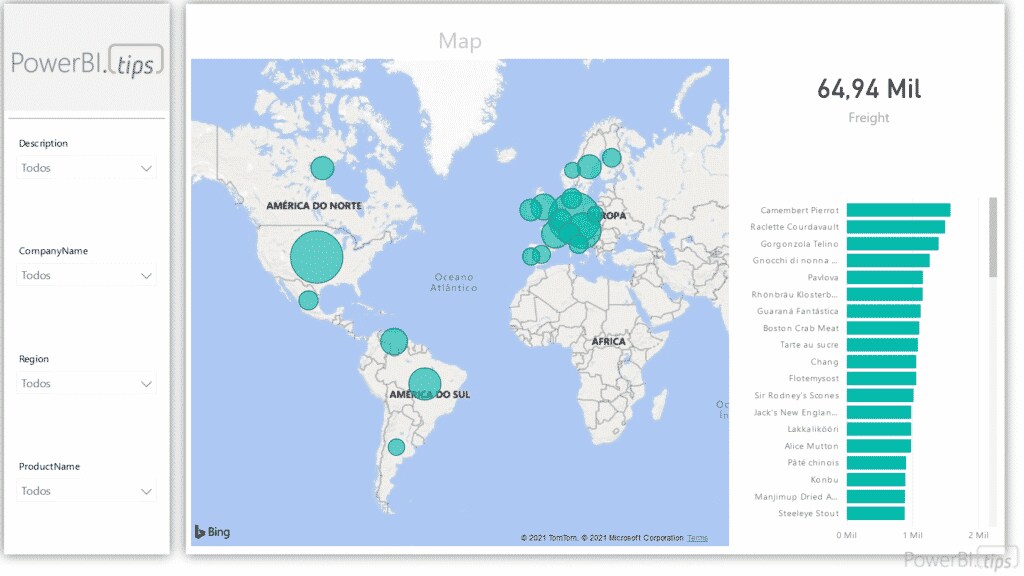Screen dimensions: 1024x576
Task: Click the bar chart vertical scrollbar thumb
Action: tap(993, 237)
